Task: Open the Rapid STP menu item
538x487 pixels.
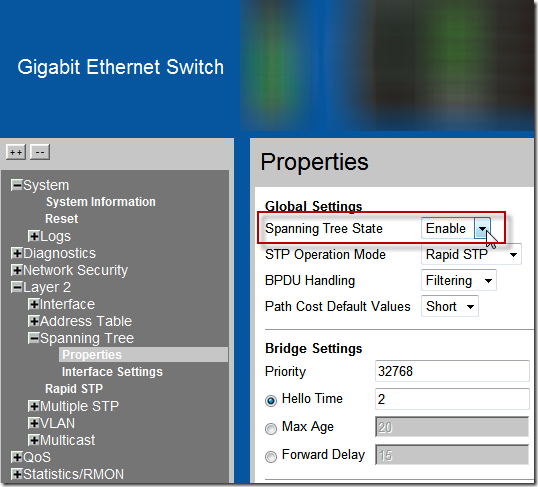Action: 74,389
